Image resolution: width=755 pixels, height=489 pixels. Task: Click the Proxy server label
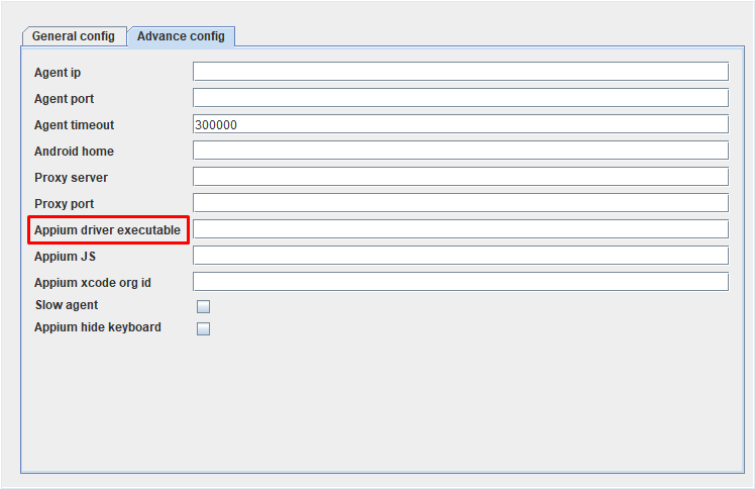pos(71,177)
